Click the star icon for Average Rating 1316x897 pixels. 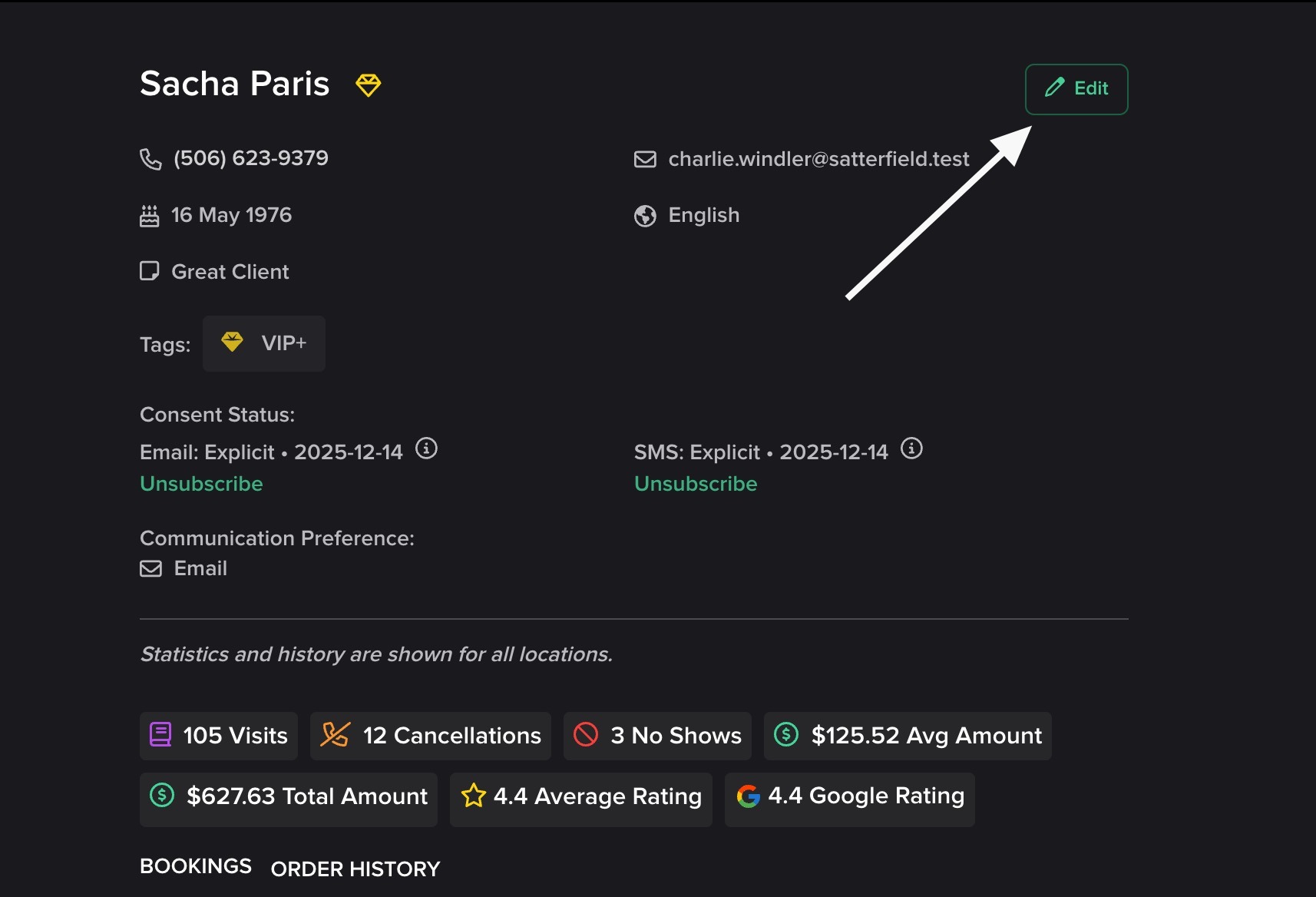pyautogui.click(x=473, y=796)
